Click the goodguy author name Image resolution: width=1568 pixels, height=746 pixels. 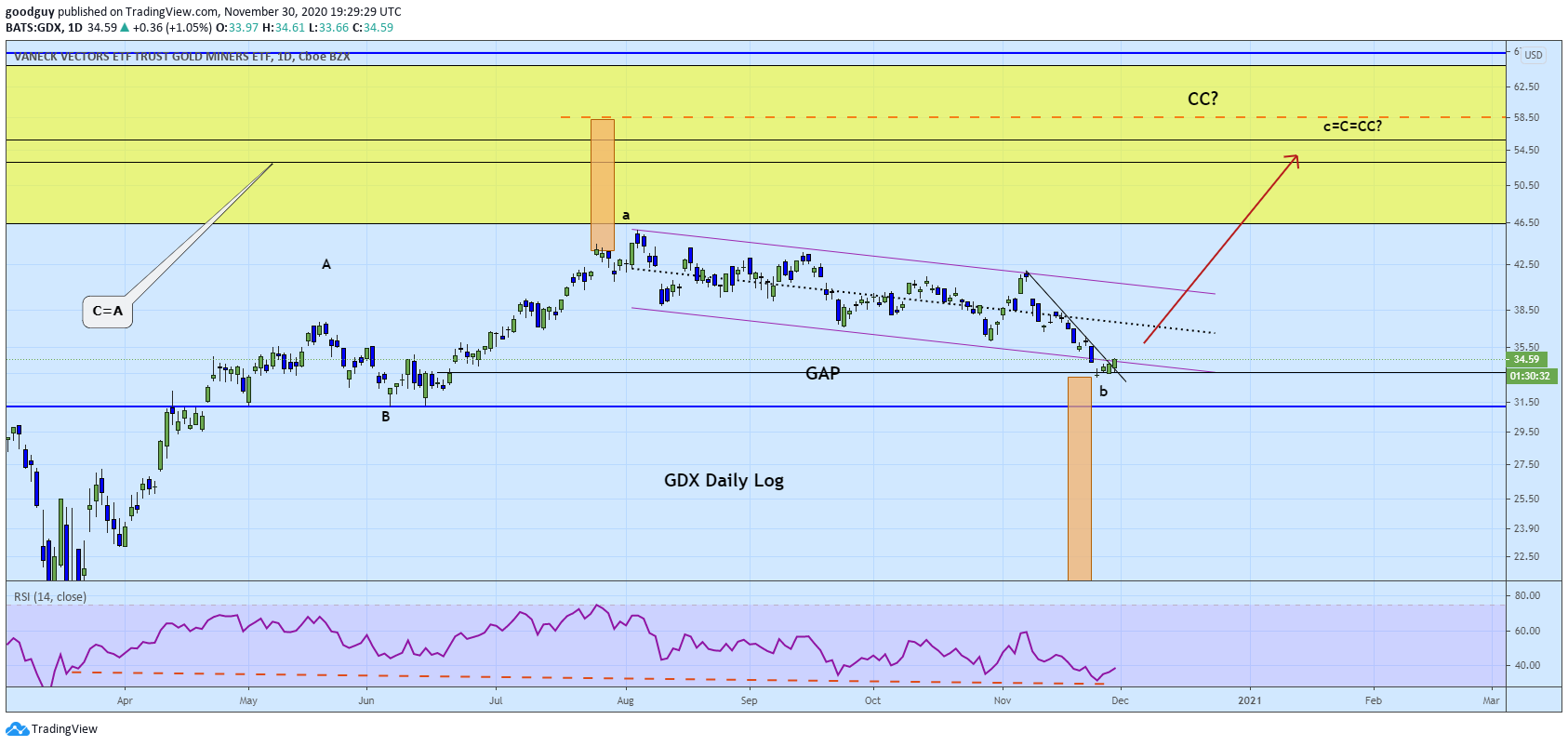pos(30,12)
